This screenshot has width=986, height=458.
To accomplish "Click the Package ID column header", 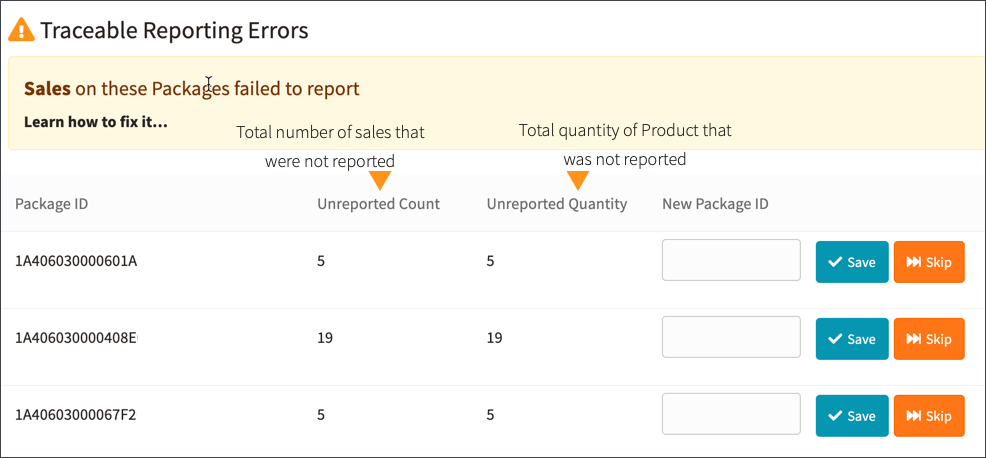I will pos(52,204).
